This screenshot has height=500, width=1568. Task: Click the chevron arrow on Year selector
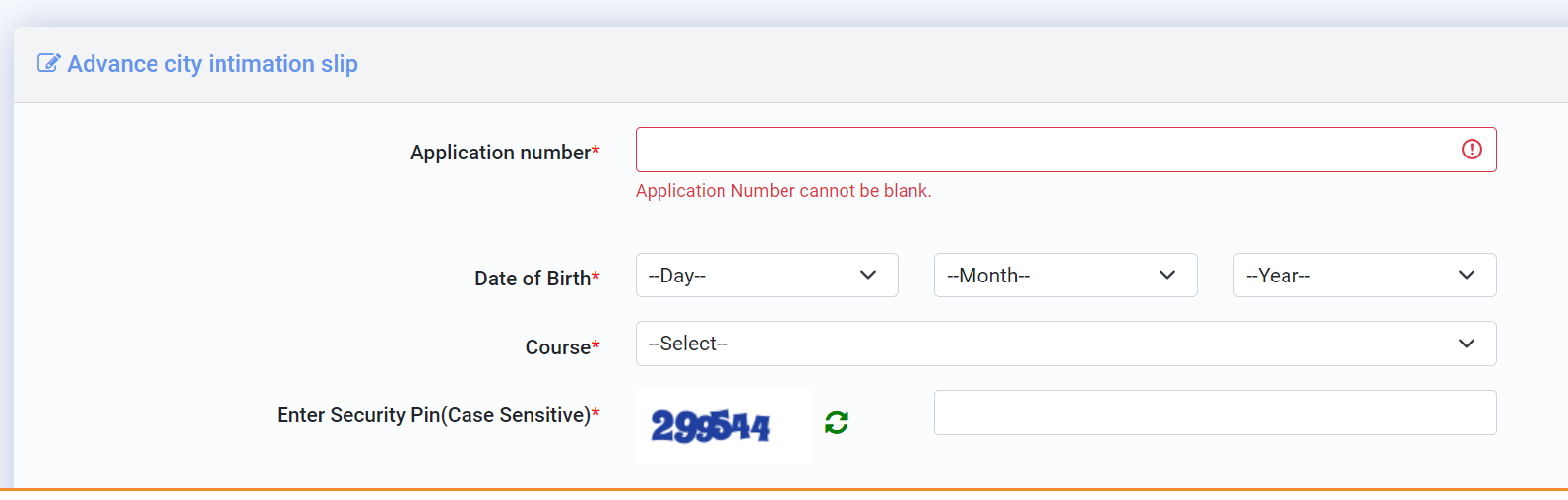pos(1467,276)
